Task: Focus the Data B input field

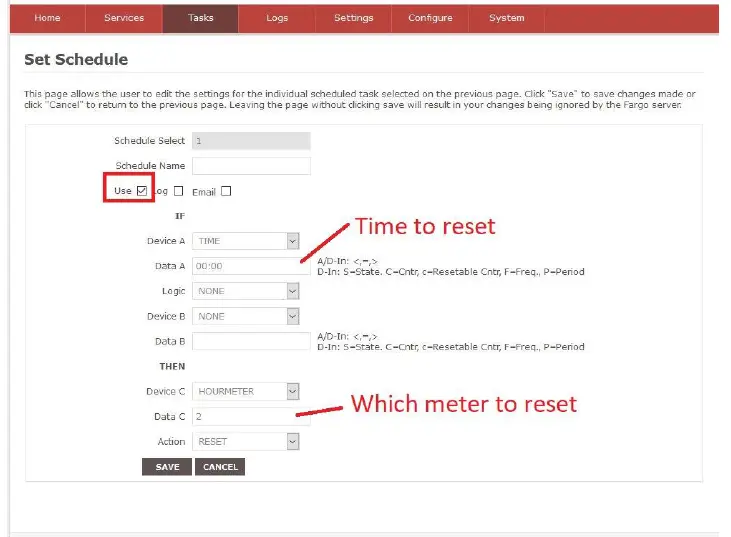Action: pyautogui.click(x=251, y=341)
